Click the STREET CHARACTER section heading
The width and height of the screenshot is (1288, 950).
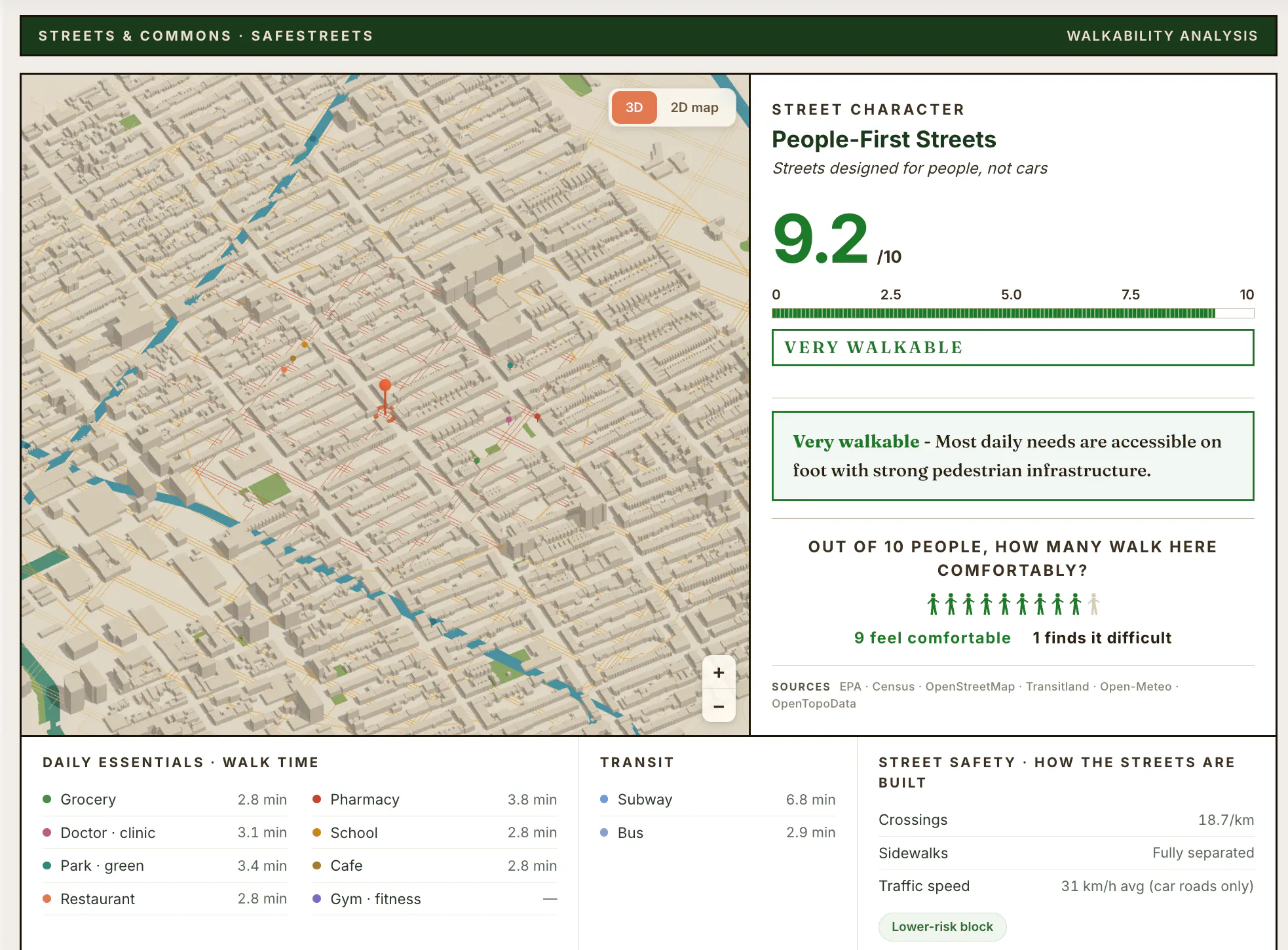pyautogui.click(x=868, y=109)
